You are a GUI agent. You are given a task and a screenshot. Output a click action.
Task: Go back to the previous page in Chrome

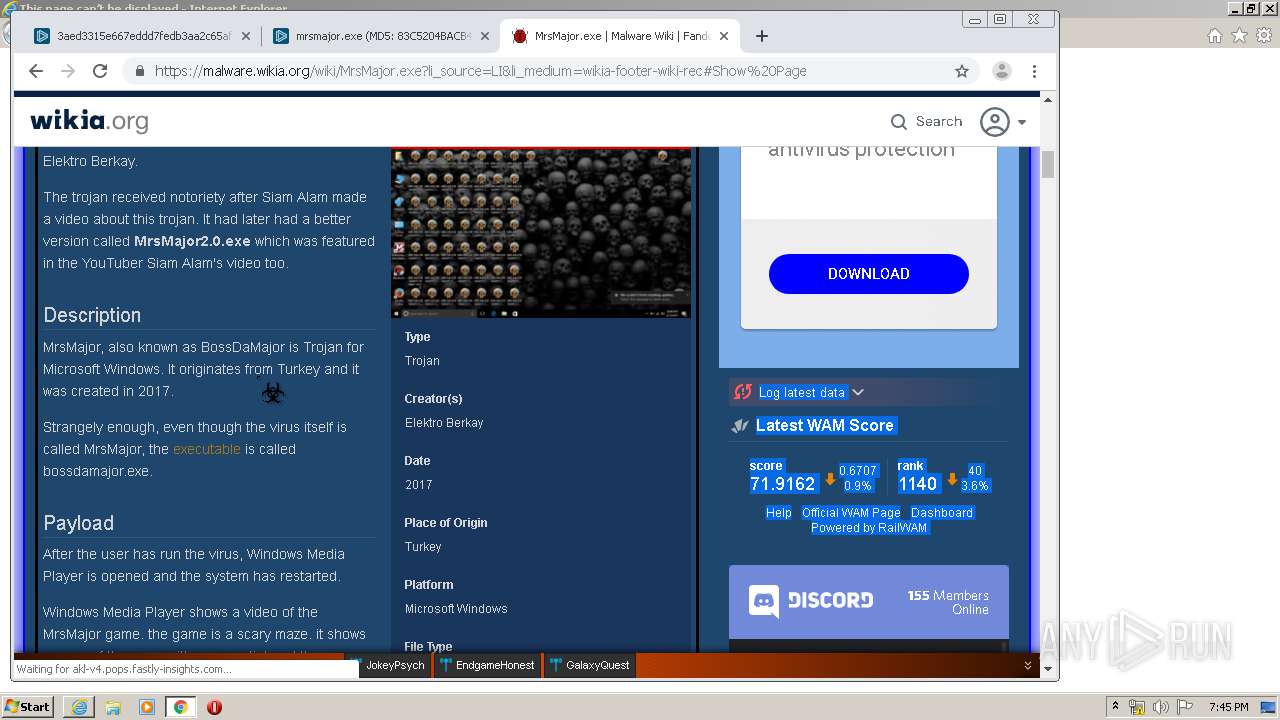(x=36, y=71)
